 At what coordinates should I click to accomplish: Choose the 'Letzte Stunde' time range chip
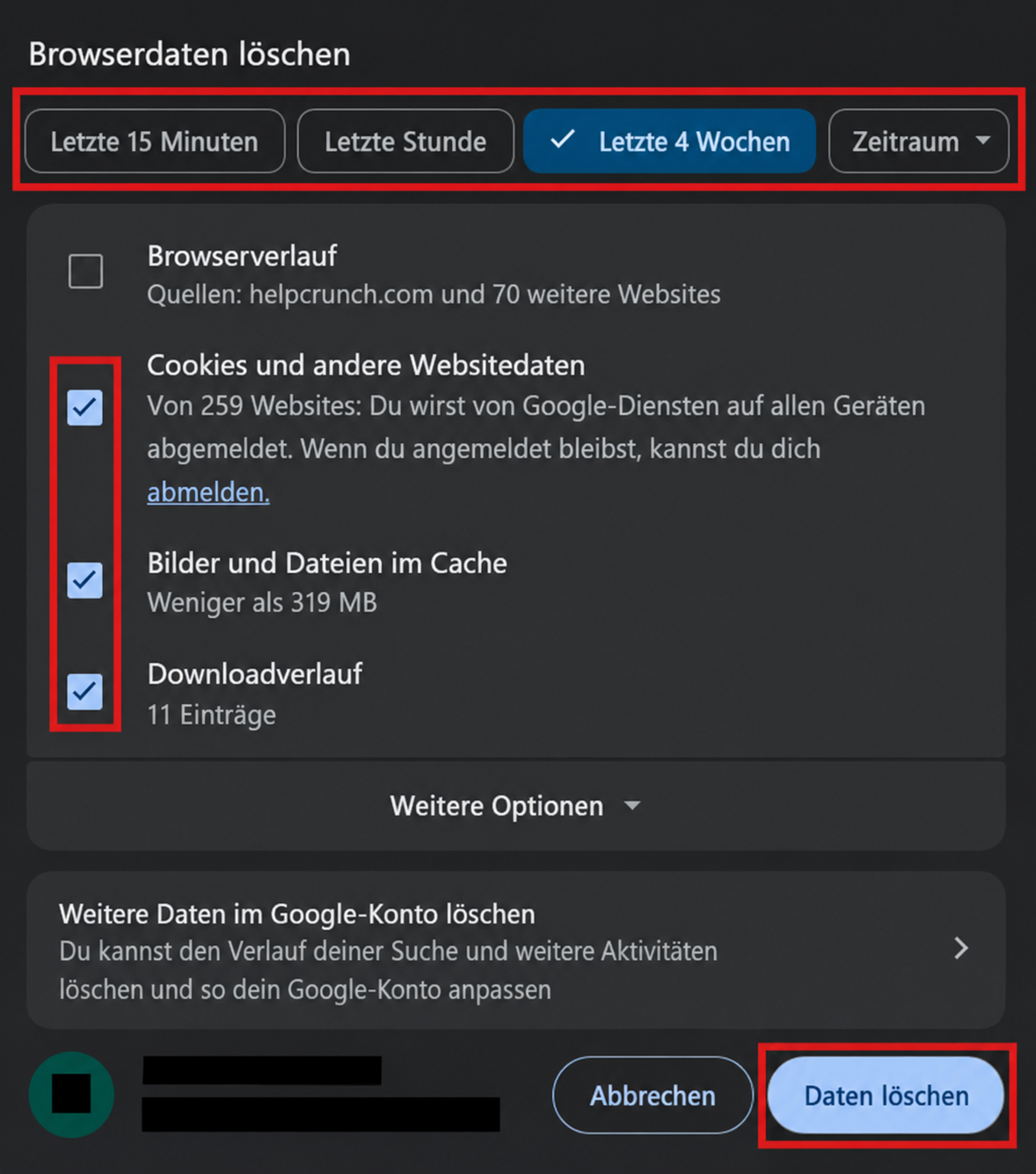pos(405,142)
